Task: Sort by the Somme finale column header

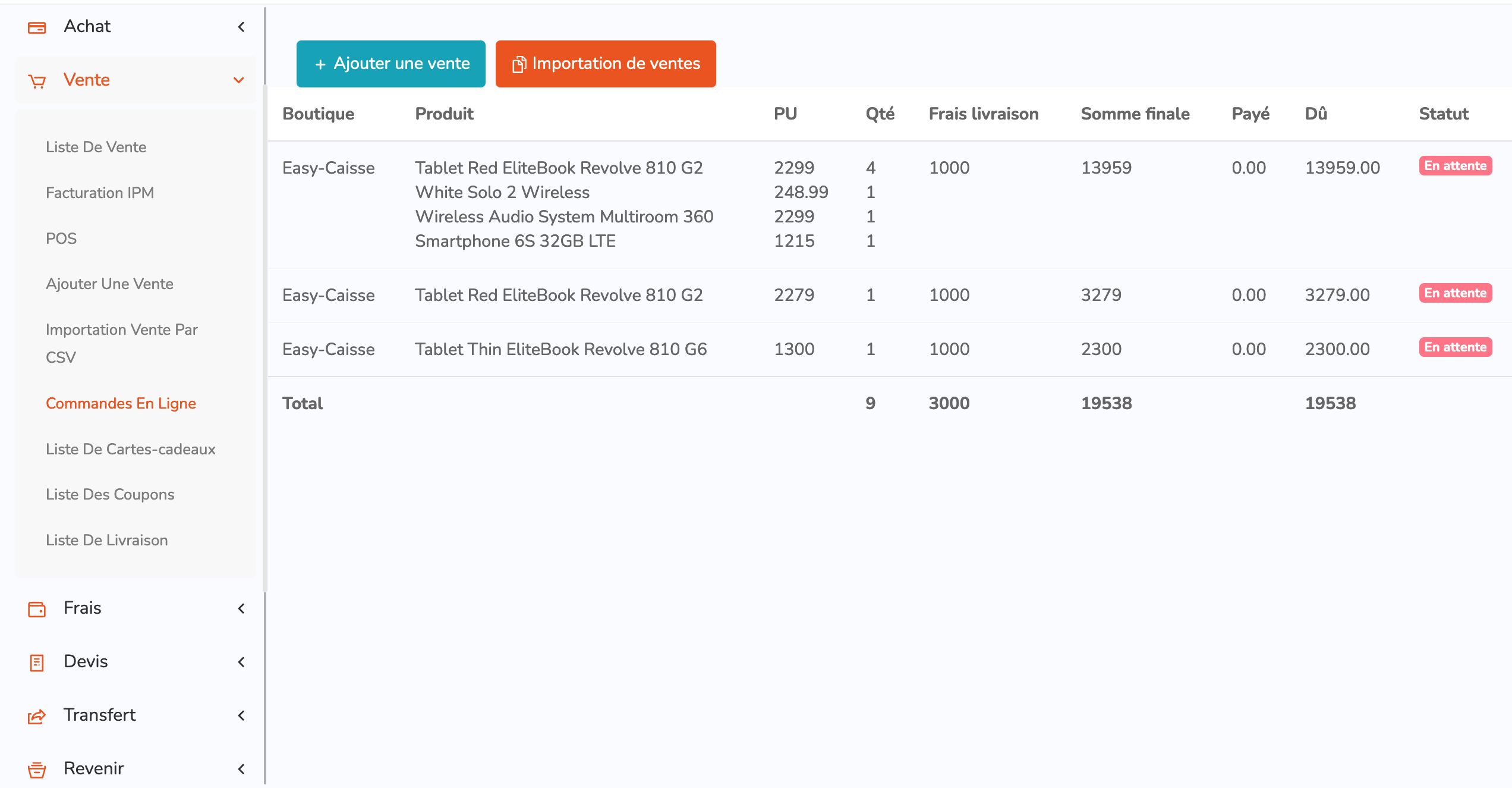Action: (1135, 114)
